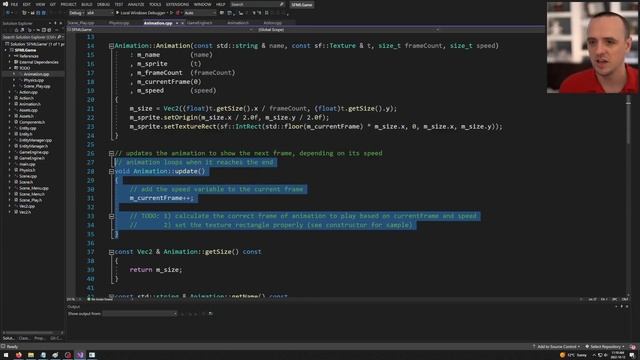Start Local Windows Debugger
The height and width of the screenshot is (360, 640).
point(141,13)
